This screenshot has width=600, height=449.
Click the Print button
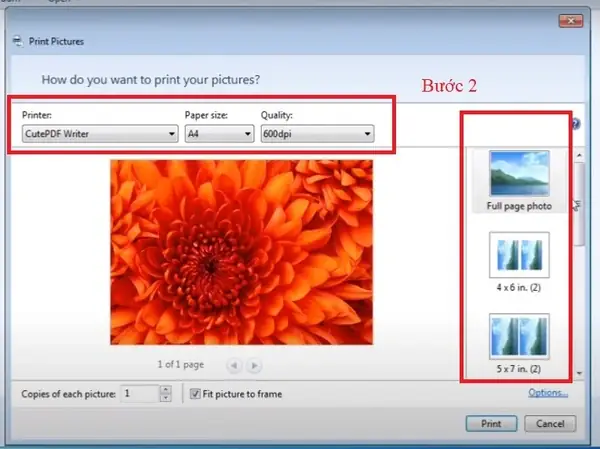[x=491, y=424]
